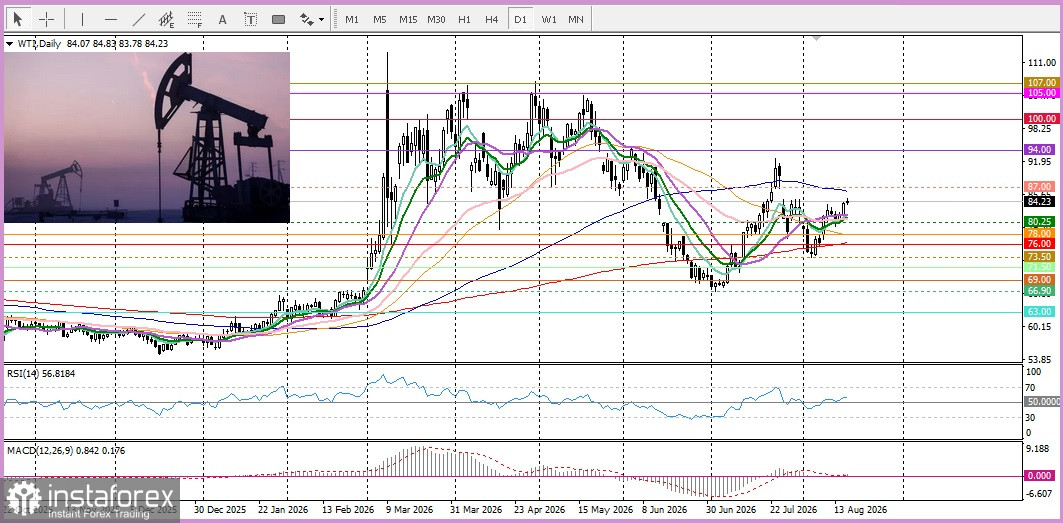Click the red 100.00 price label
The width and height of the screenshot is (1063, 523).
point(1039,119)
